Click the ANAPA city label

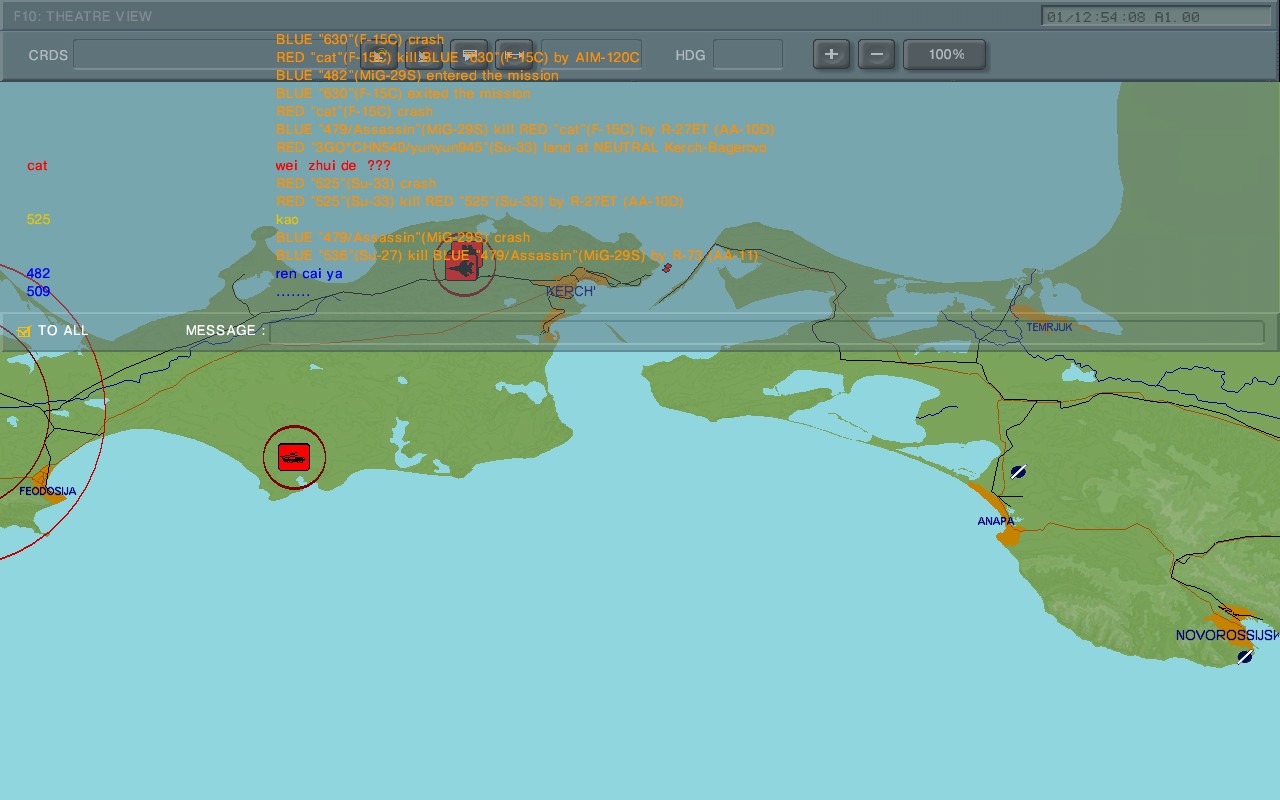coord(996,521)
